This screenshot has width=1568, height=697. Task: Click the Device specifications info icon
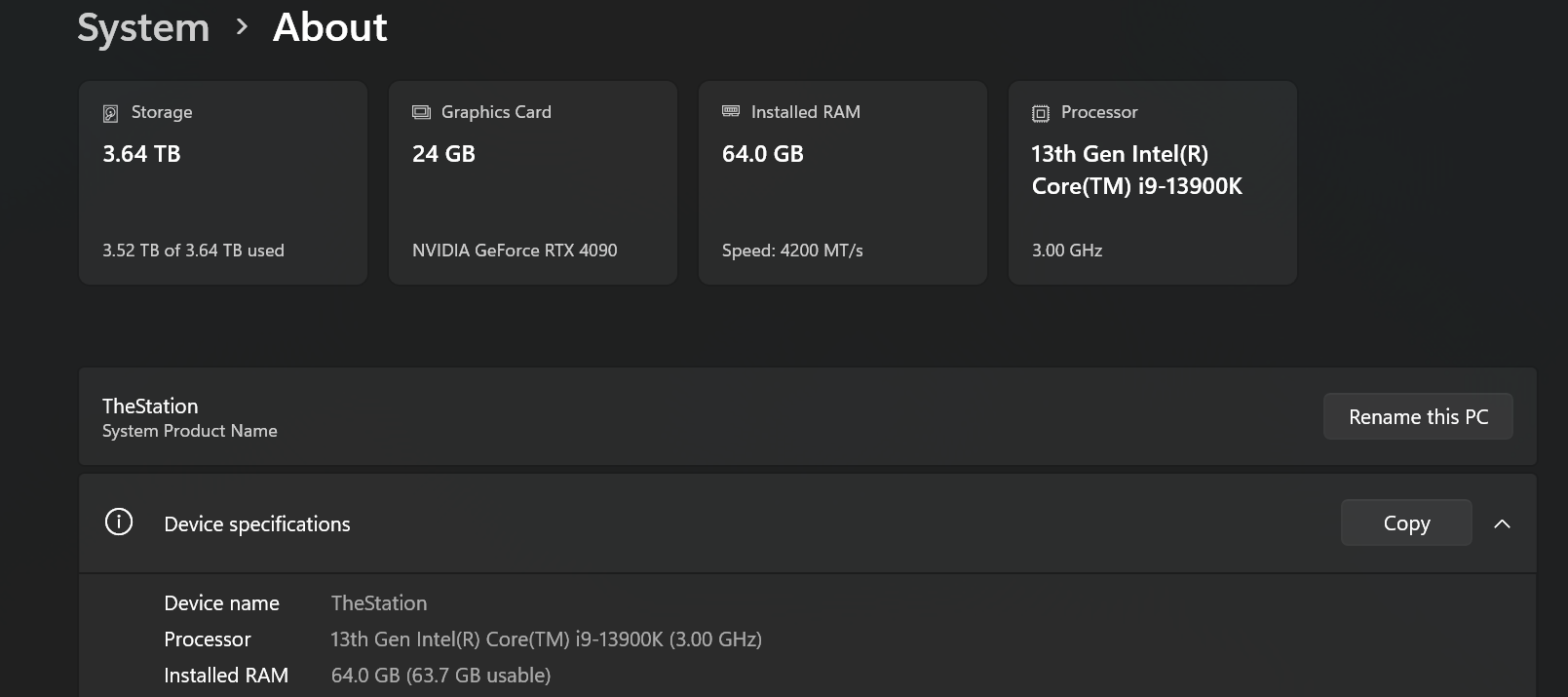[x=119, y=523]
